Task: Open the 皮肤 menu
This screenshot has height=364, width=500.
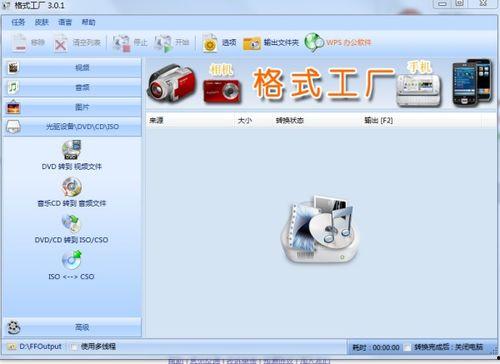Action: (x=42, y=22)
